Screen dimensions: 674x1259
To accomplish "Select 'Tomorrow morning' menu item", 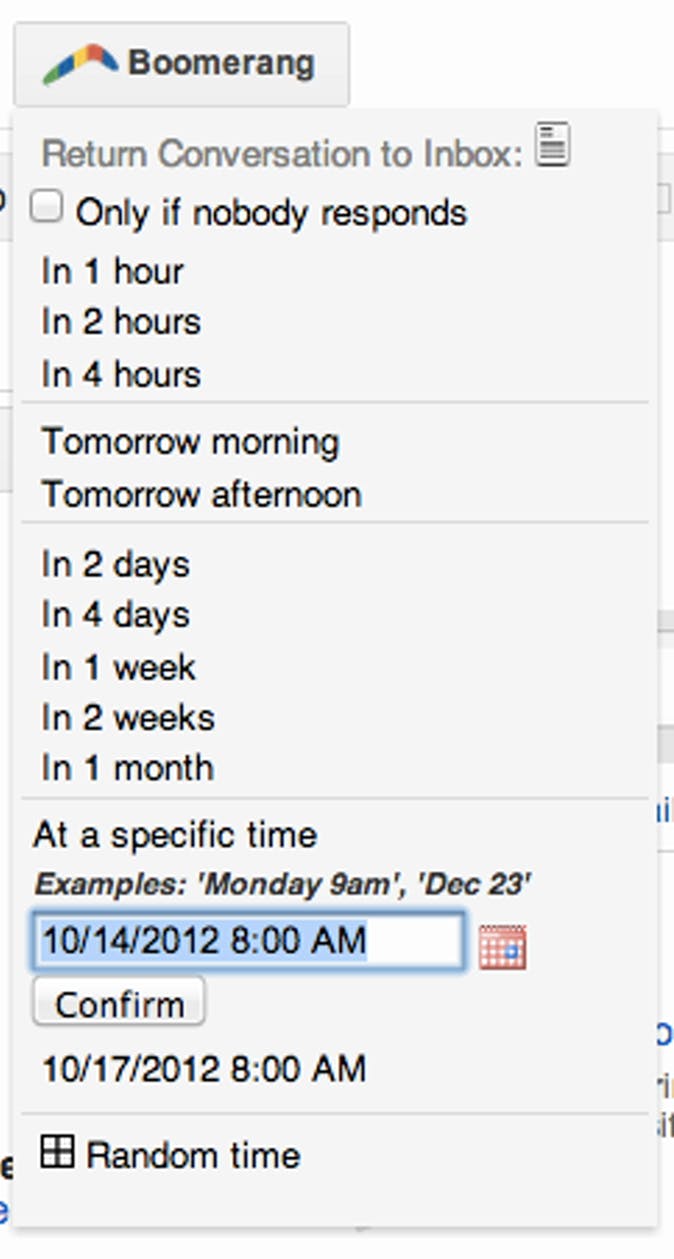I will coord(190,442).
